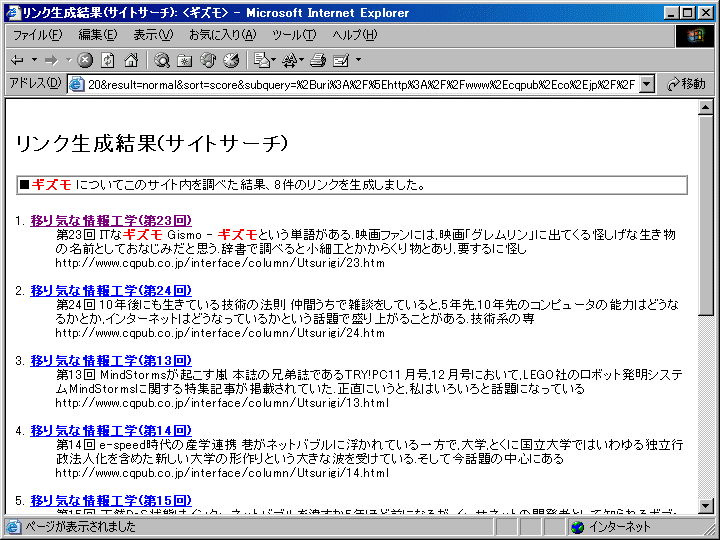Click the URL text ending Utsurigi/24.htm
Screen dimensions: 720x540
point(219,333)
